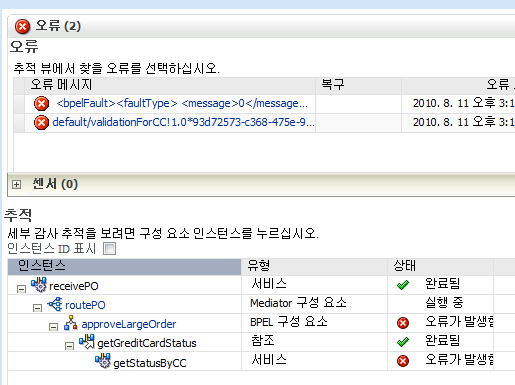Select the receivePO instance name
The image size is (515, 385).
coord(74,286)
